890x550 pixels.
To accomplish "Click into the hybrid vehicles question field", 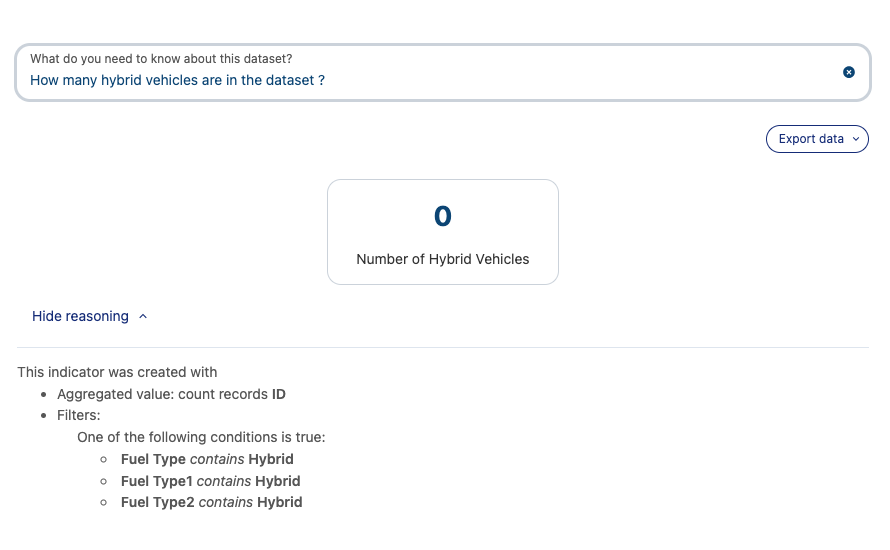I will tap(400, 80).
